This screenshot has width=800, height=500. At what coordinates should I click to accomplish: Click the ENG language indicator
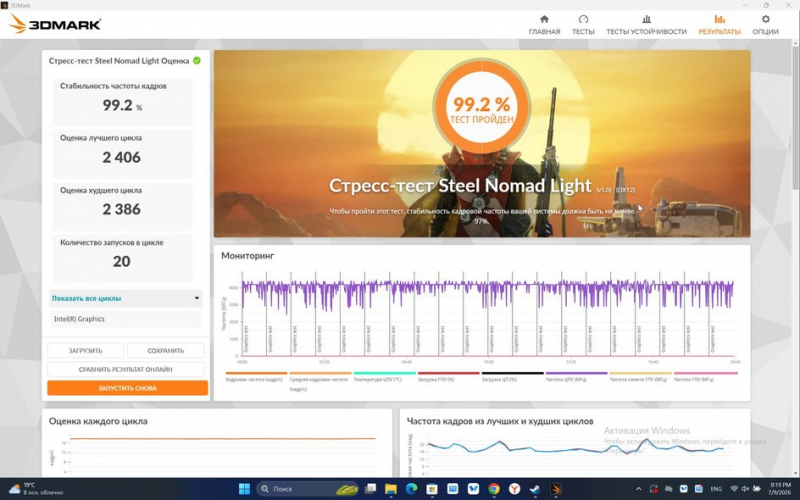tap(716, 489)
